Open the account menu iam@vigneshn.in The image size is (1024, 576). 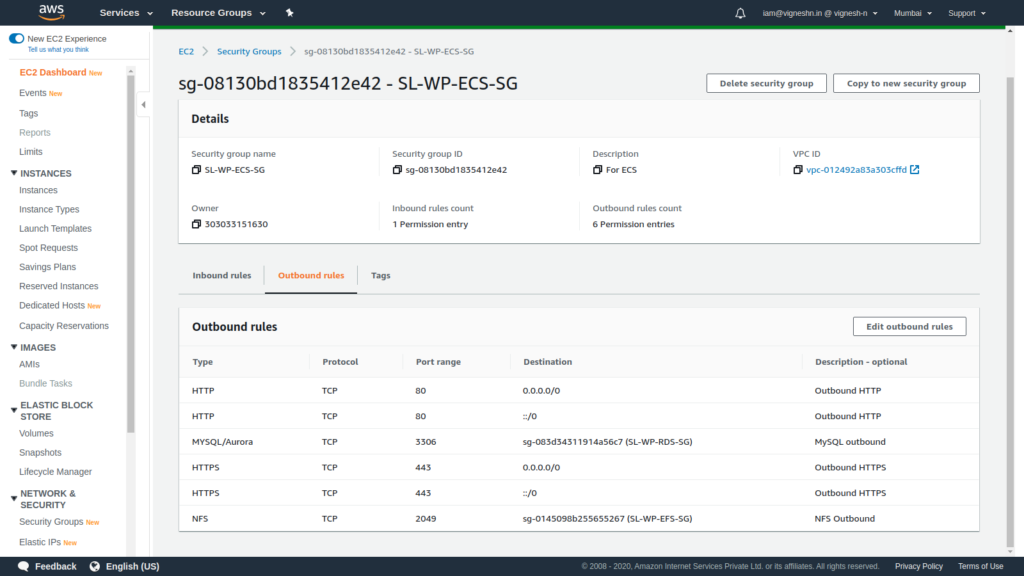pyautogui.click(x=820, y=13)
